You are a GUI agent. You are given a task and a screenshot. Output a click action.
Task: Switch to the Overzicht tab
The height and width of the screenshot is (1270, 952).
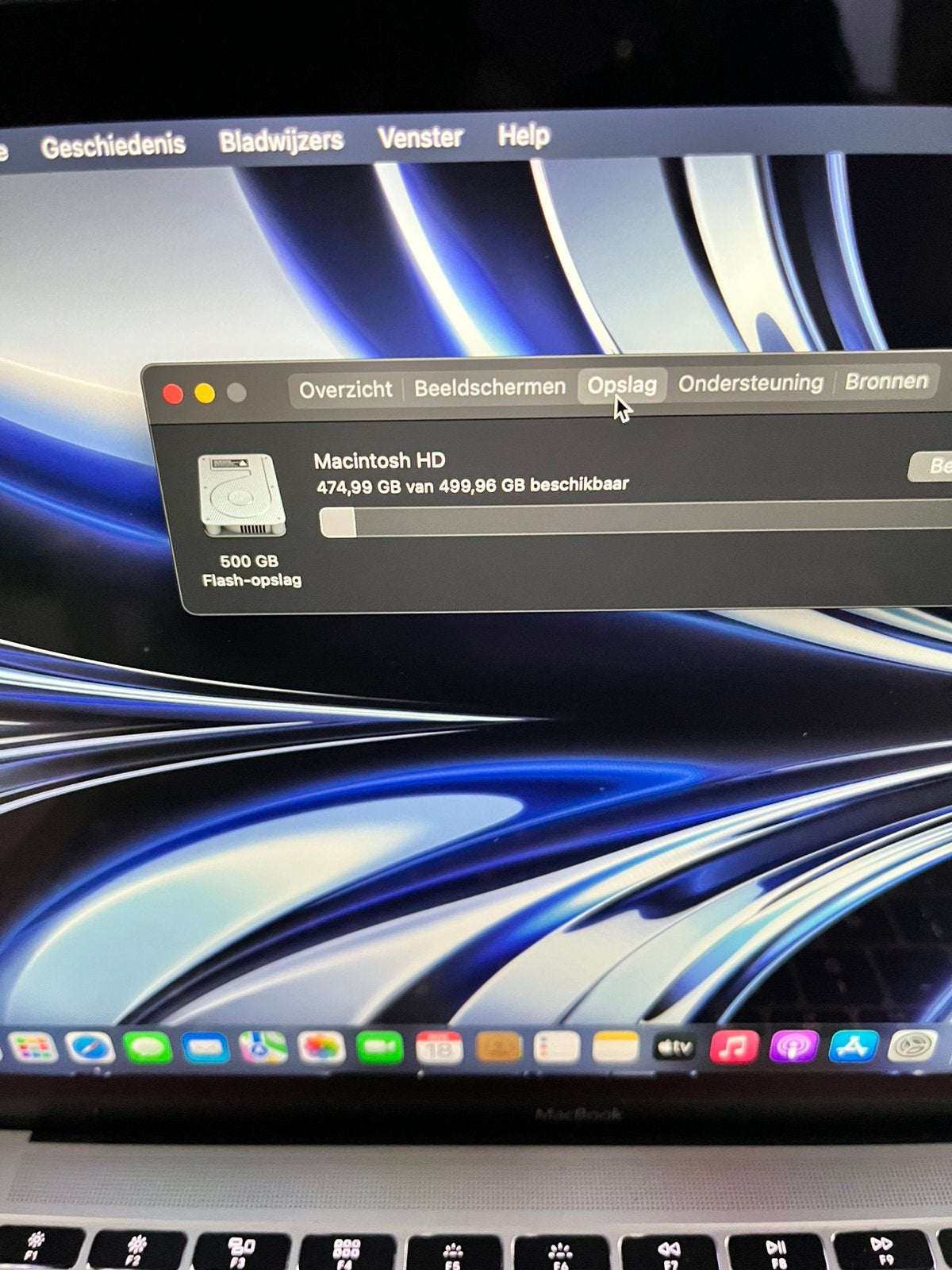pos(346,390)
